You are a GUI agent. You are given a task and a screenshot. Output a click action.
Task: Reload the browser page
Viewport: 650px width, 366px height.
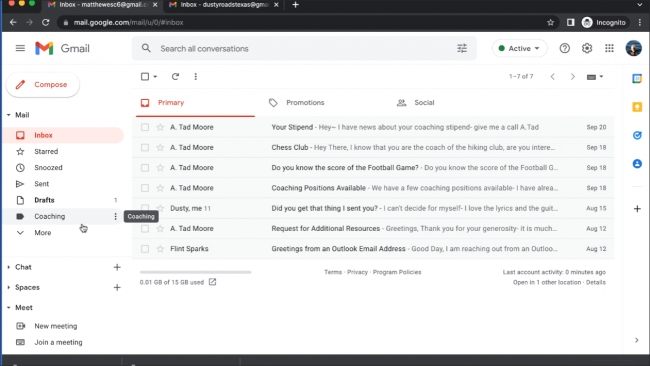click(x=46, y=22)
